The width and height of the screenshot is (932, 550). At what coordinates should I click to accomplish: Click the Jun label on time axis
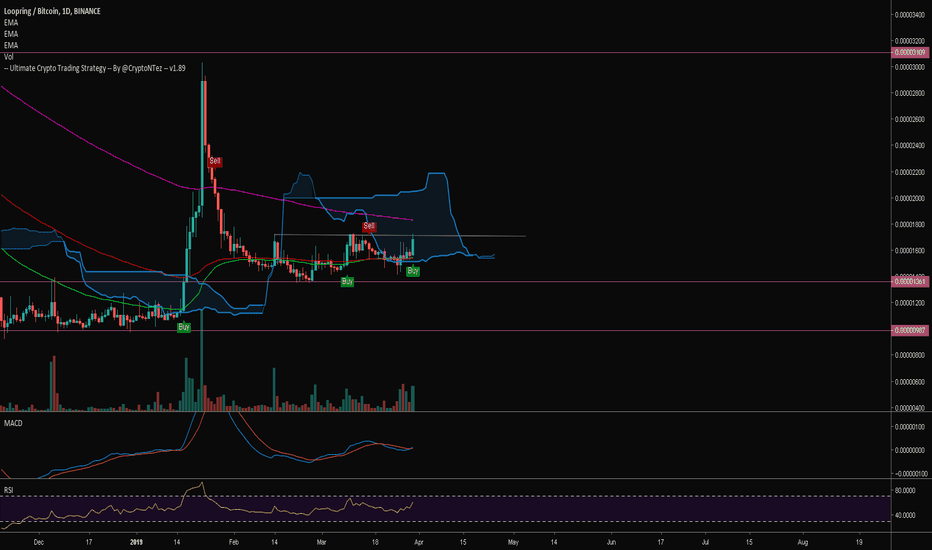(x=611, y=542)
